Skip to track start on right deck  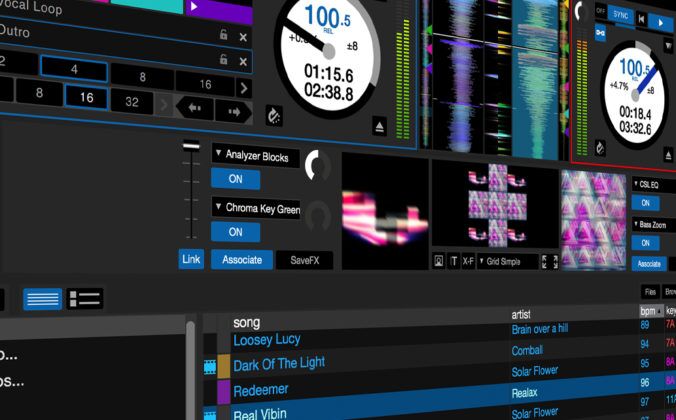click(x=642, y=19)
